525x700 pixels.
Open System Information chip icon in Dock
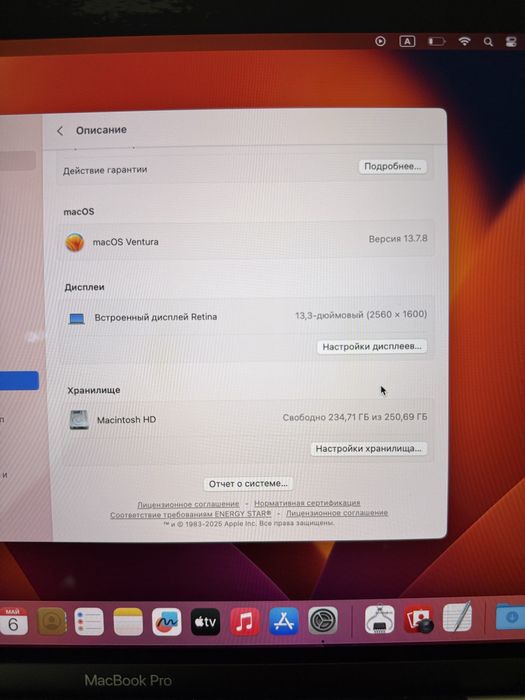[379, 619]
